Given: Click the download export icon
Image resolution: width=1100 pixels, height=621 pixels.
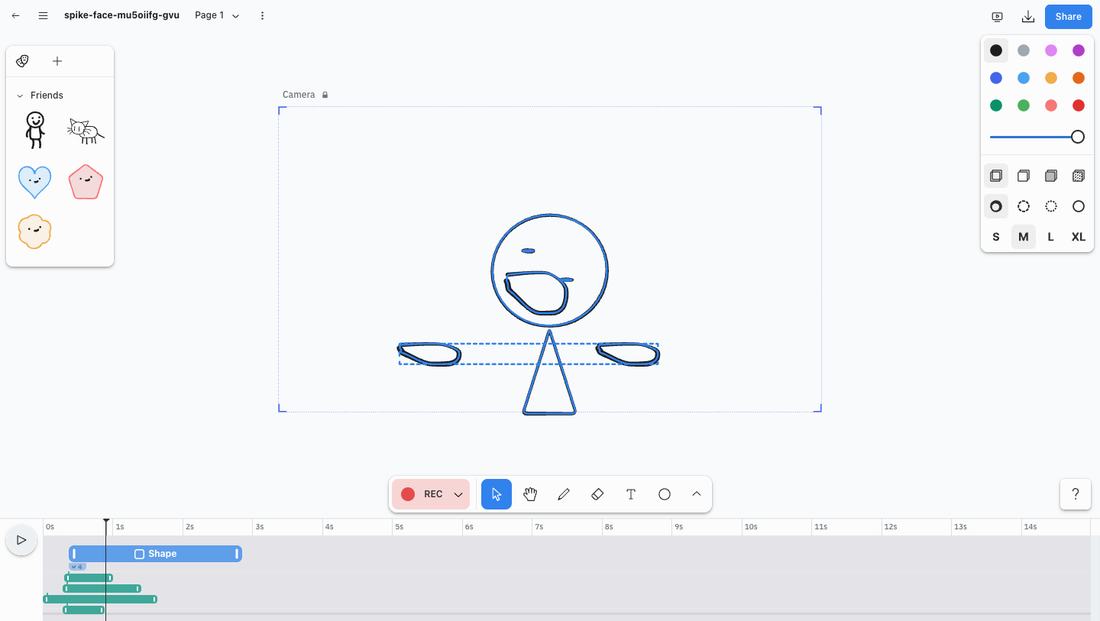Looking at the screenshot, I should 1028,16.
